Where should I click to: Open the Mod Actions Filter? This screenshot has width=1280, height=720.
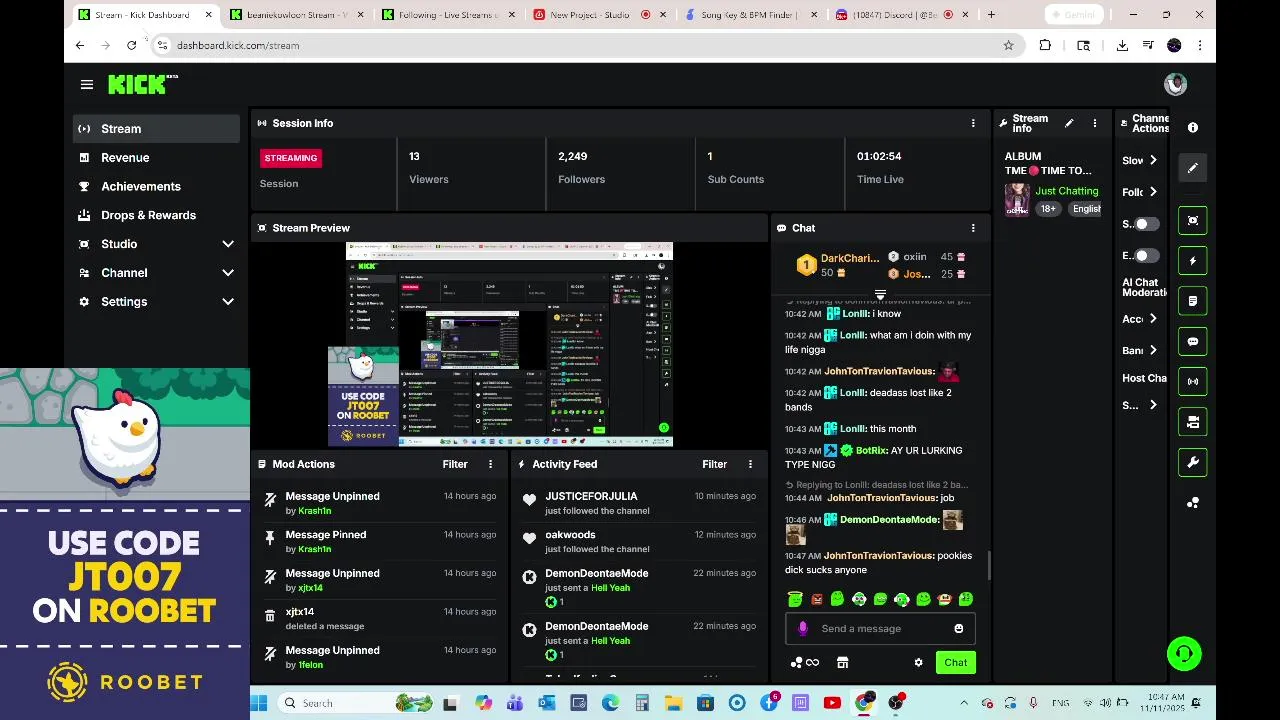tap(455, 464)
